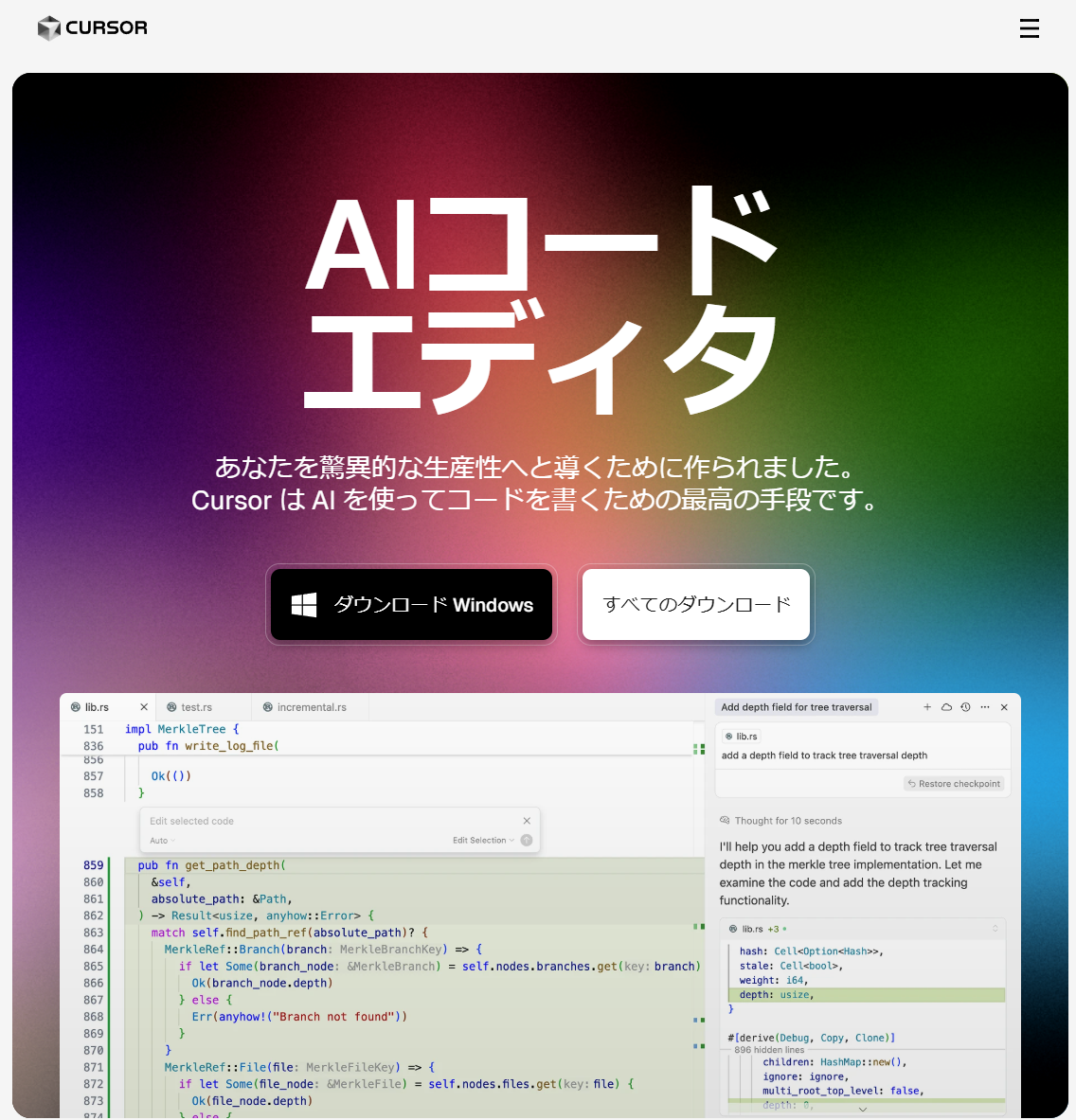Click the green gutter change marker beside line 859

click(111, 864)
